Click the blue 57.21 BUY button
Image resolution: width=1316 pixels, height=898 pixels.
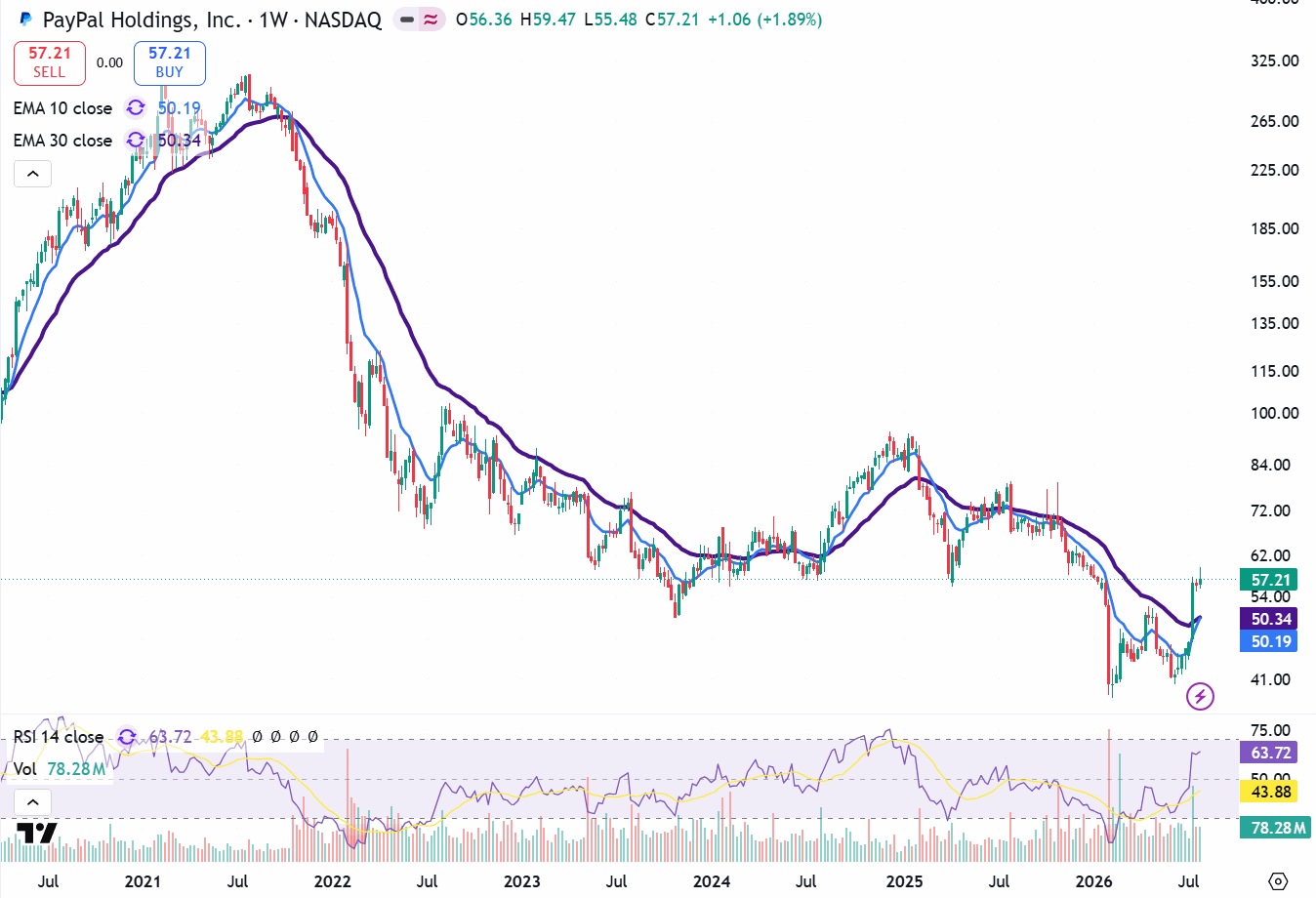170,62
